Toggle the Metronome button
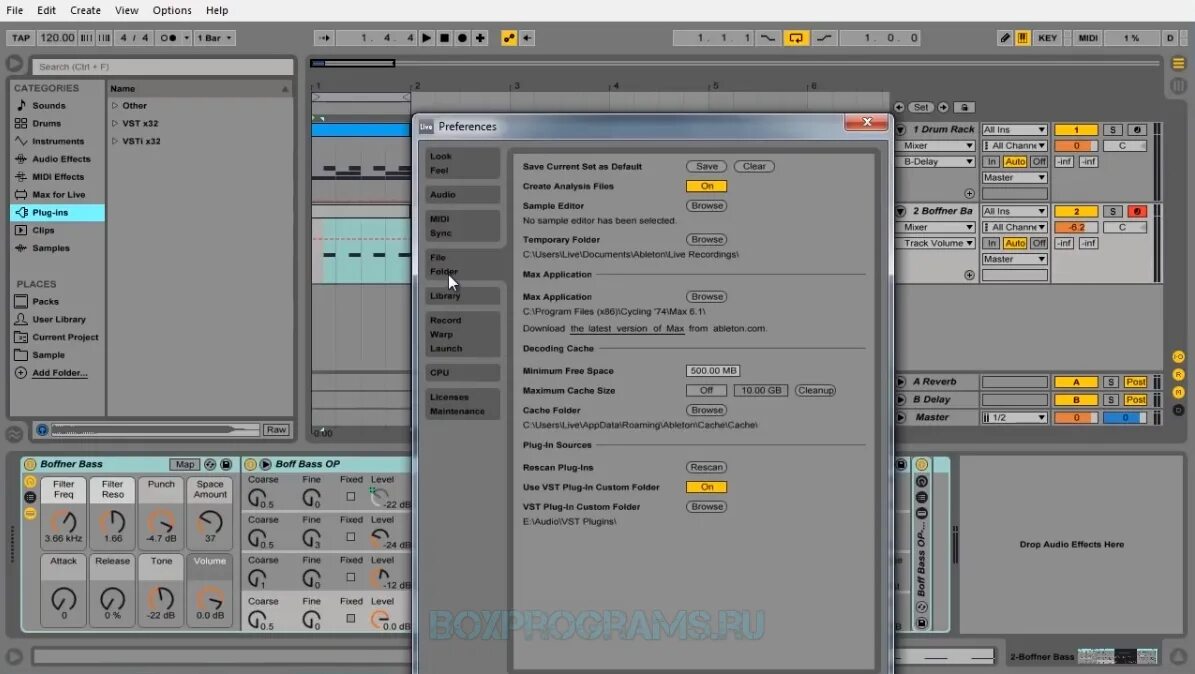Viewport: 1195px width, 674px height. point(168,37)
